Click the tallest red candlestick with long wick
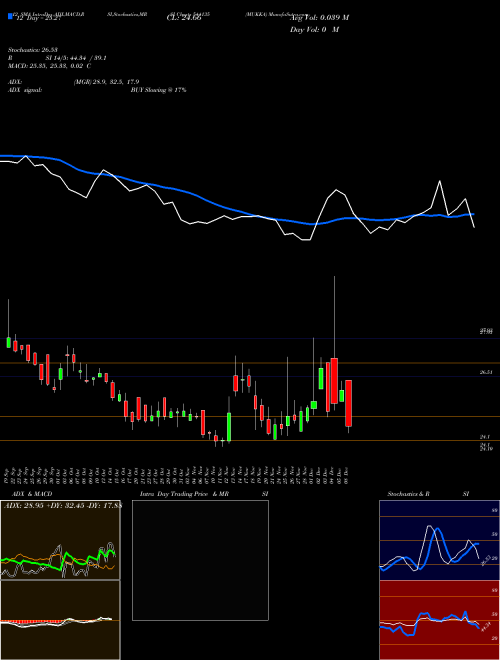 click(x=334, y=381)
